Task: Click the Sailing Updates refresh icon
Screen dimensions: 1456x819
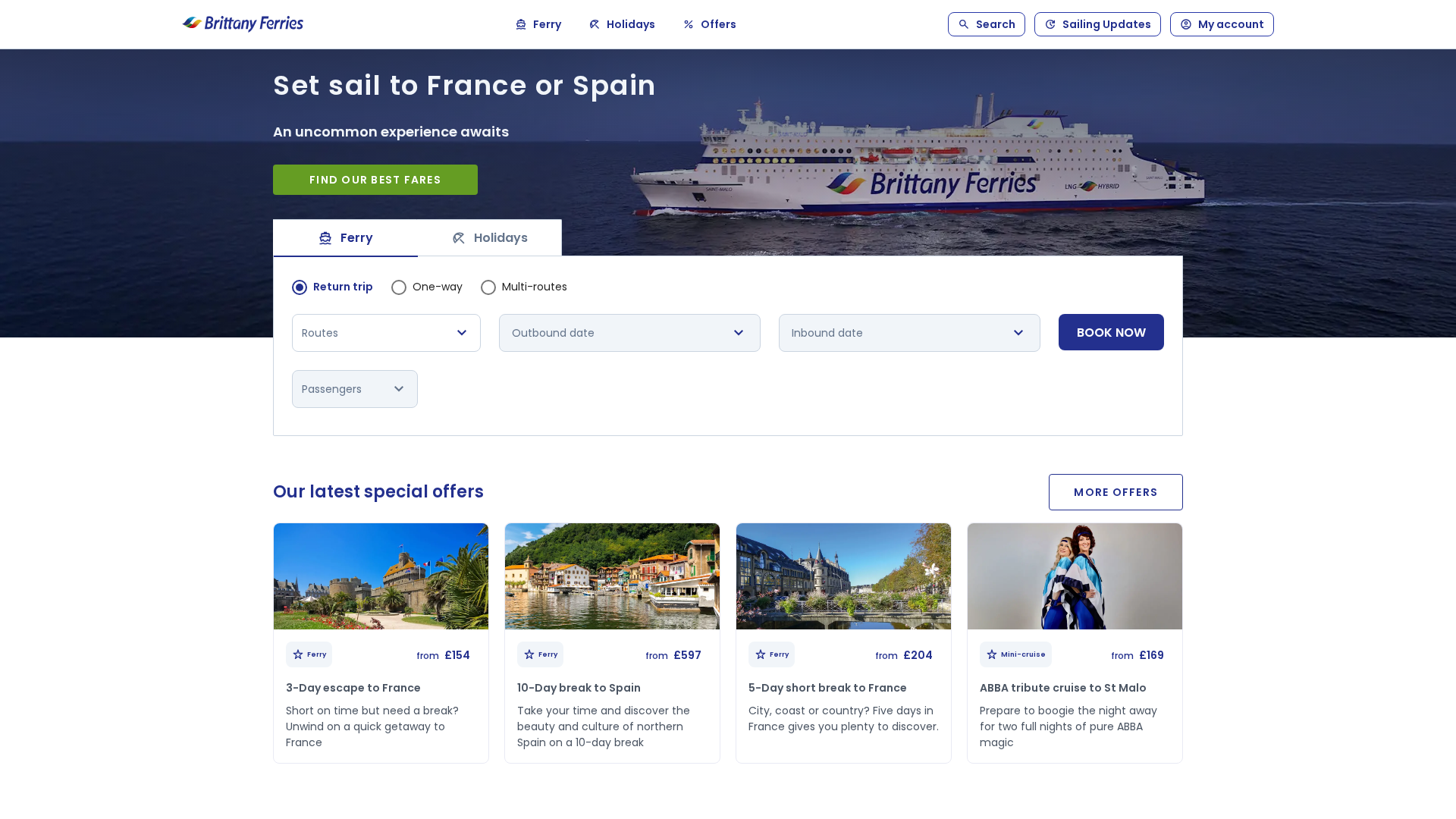Action: click(x=1050, y=24)
